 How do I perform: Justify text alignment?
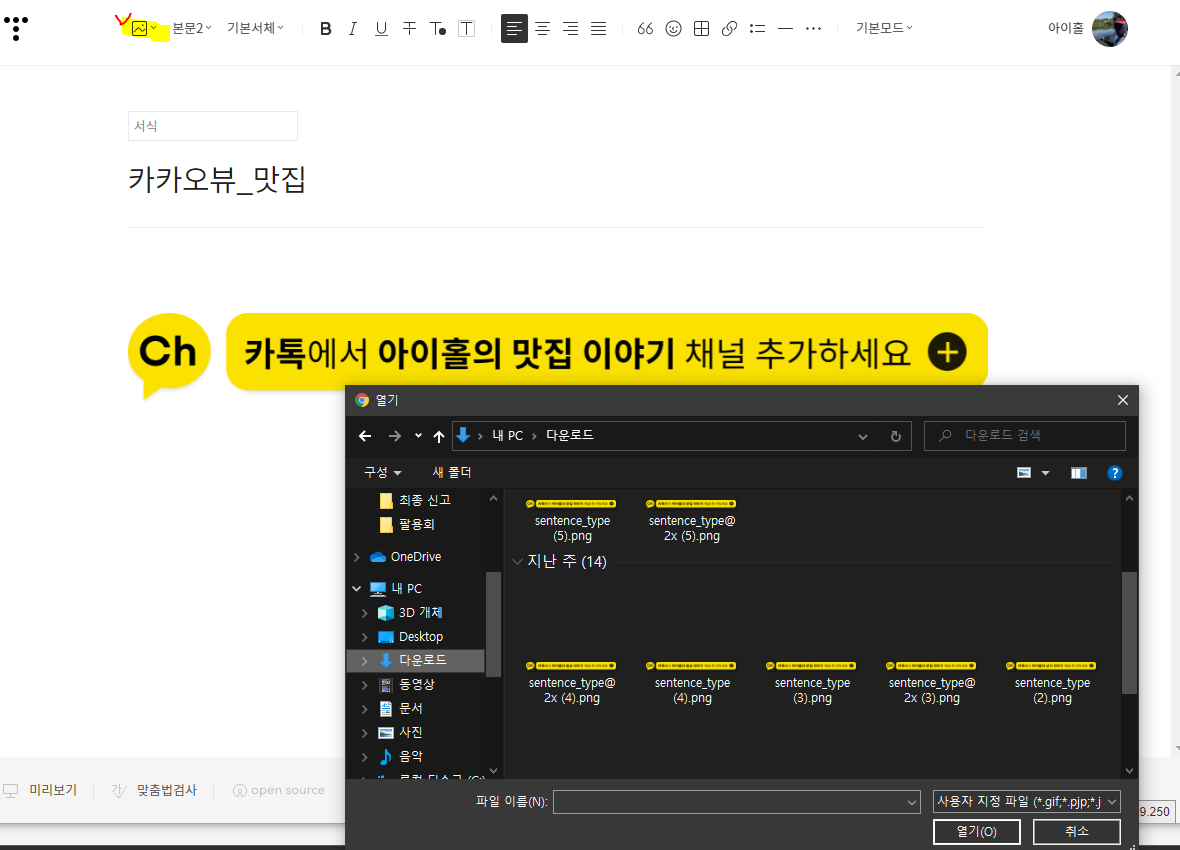tap(598, 29)
